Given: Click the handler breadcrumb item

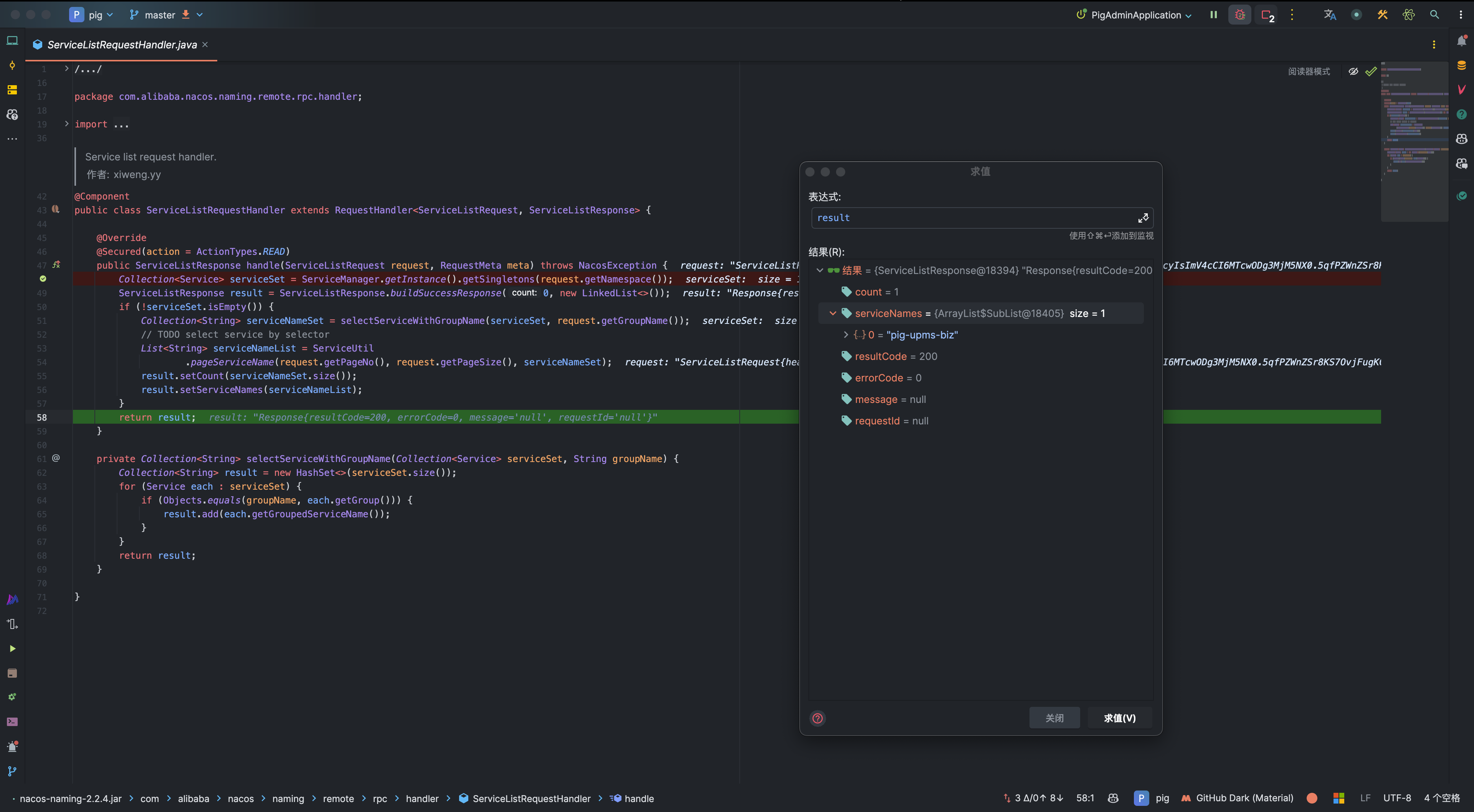Looking at the screenshot, I should [422, 798].
